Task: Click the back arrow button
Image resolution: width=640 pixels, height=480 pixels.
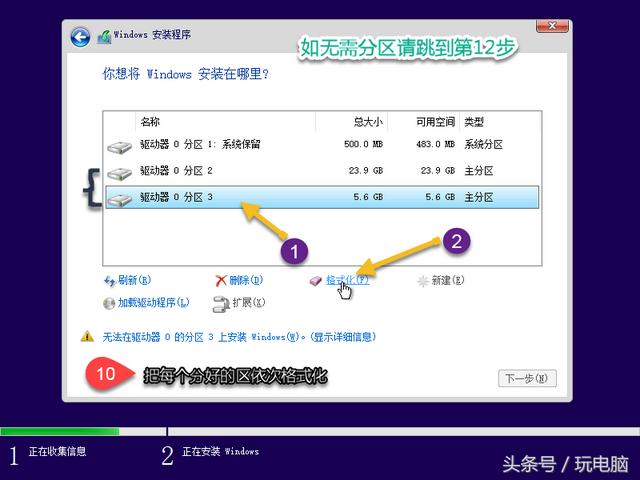Action: 81,37
